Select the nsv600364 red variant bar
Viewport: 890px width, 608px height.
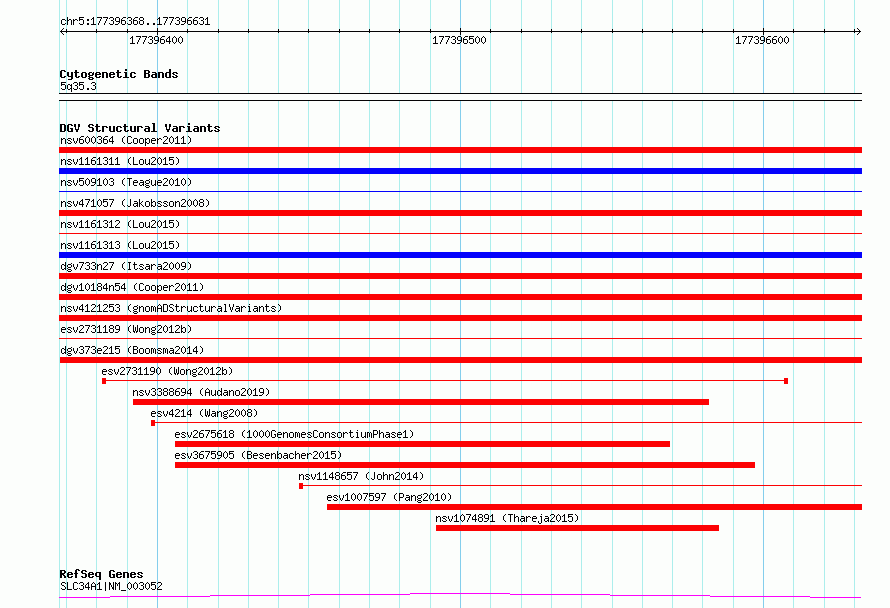click(460, 150)
